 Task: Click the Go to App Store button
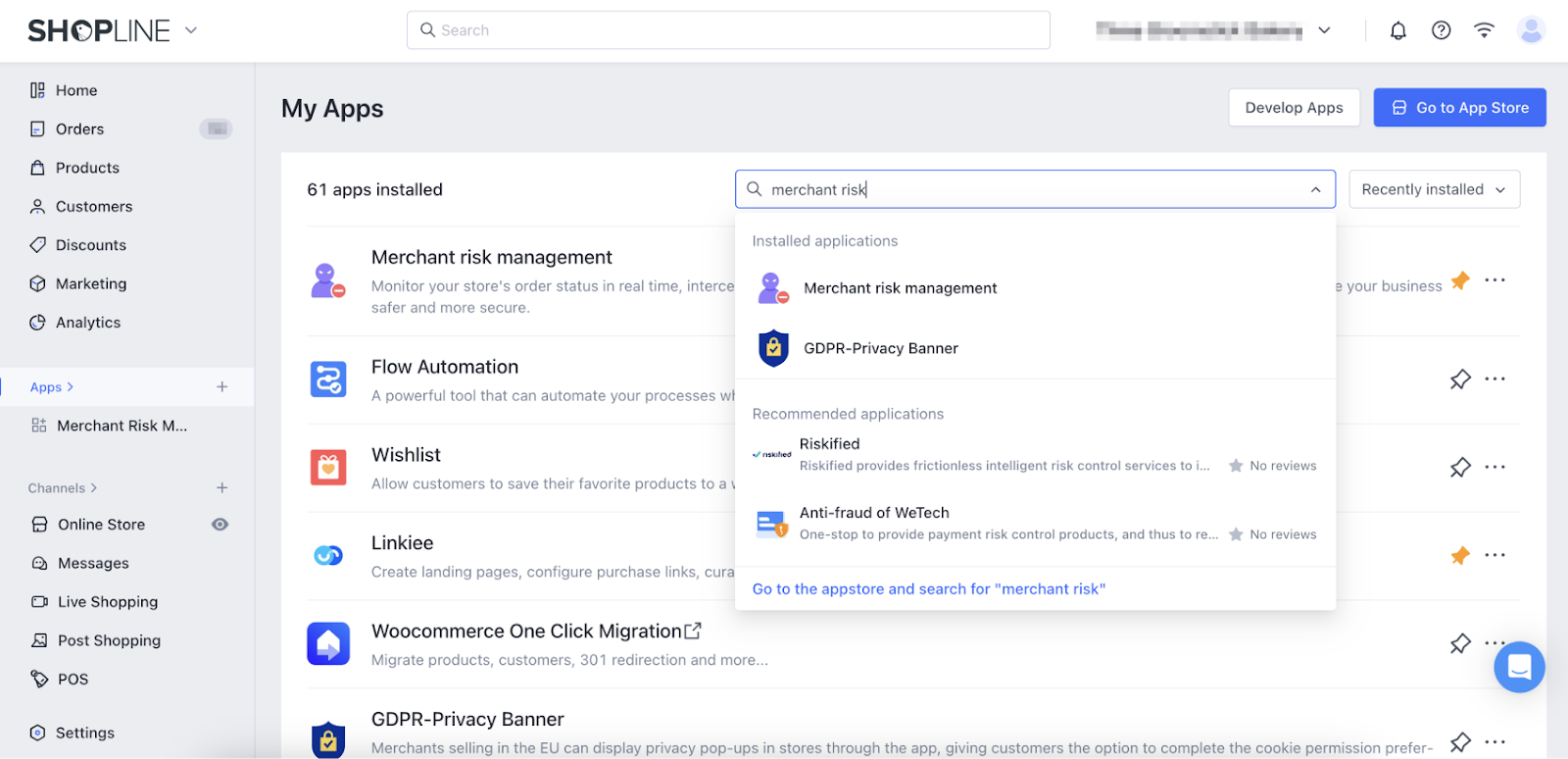(x=1459, y=108)
